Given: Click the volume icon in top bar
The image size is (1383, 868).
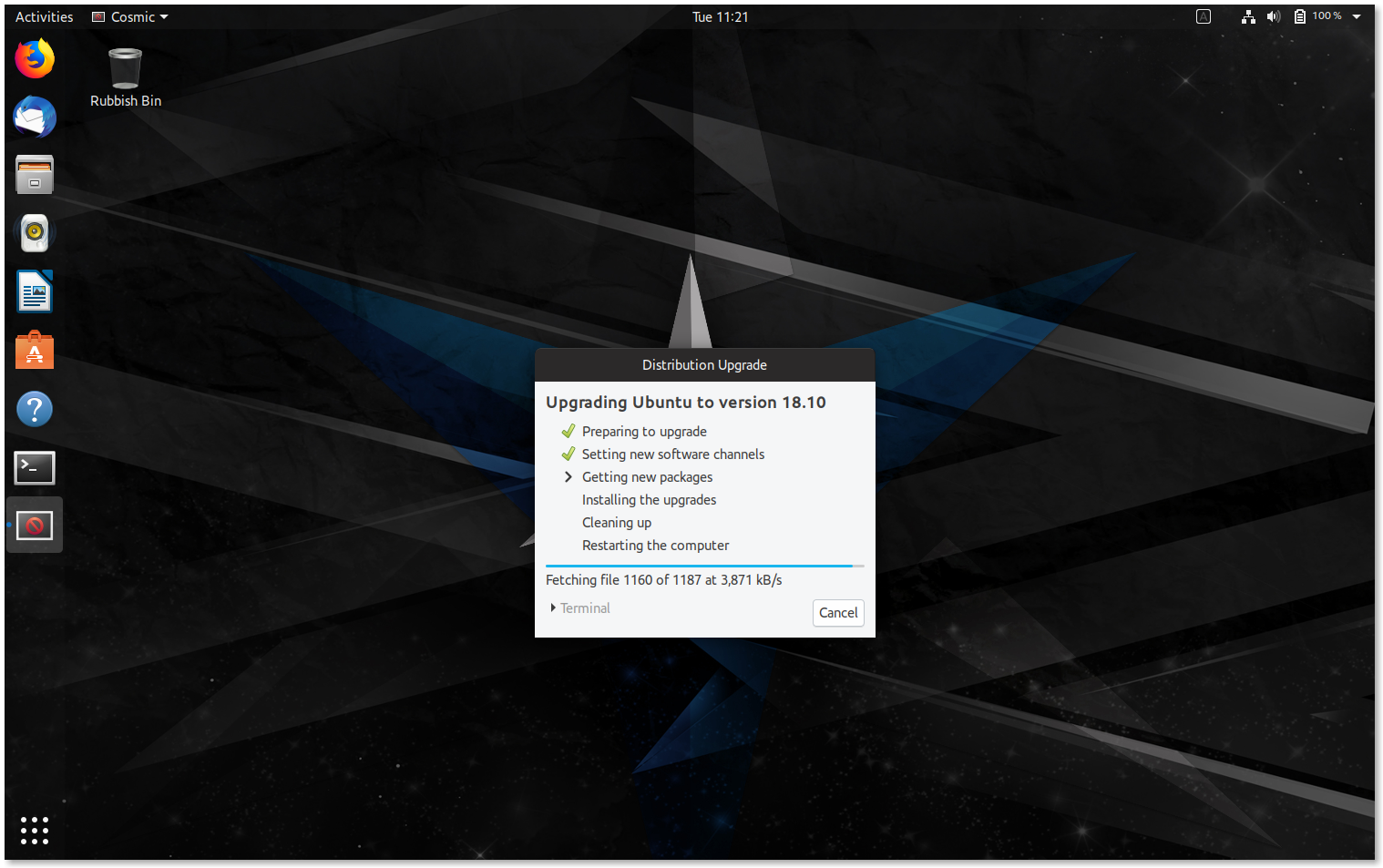Looking at the screenshot, I should (1274, 16).
